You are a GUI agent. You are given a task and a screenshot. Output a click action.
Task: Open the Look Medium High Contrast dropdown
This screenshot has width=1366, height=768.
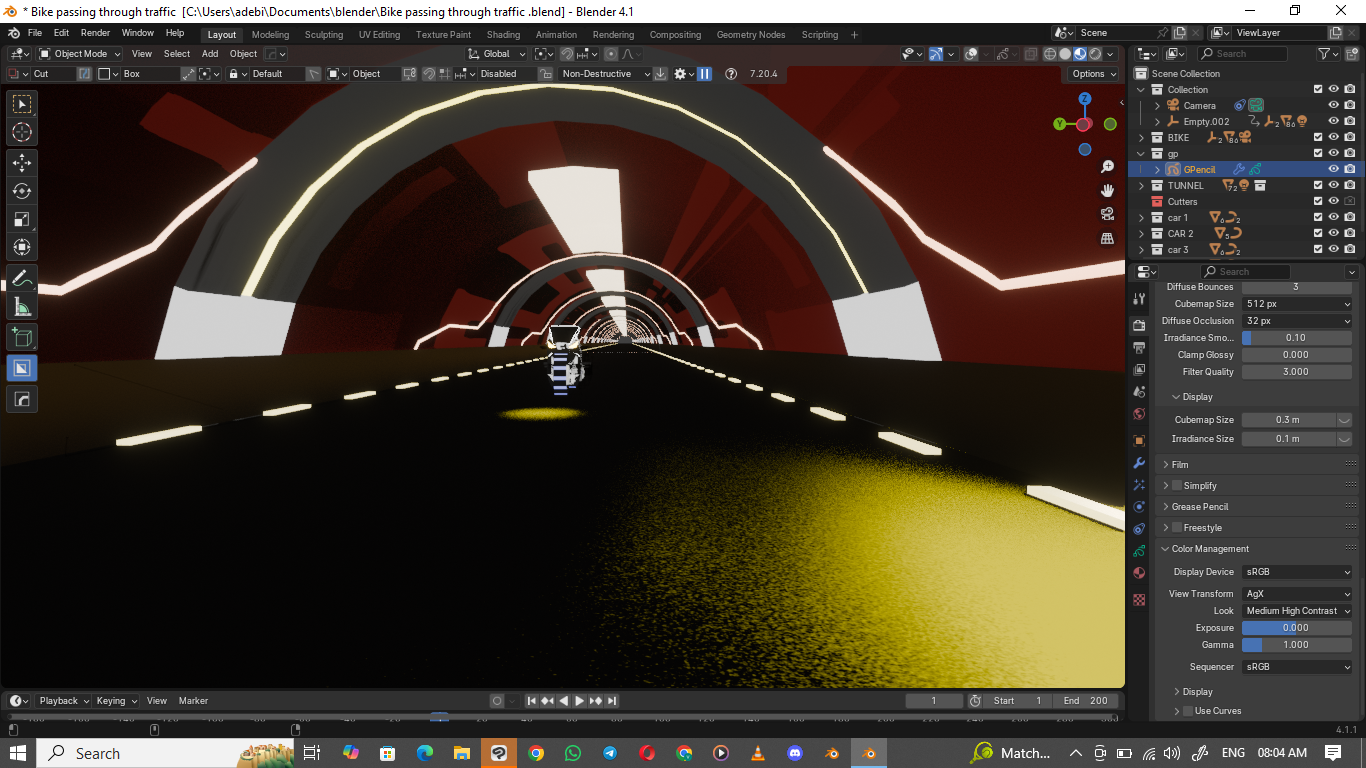[1297, 611]
